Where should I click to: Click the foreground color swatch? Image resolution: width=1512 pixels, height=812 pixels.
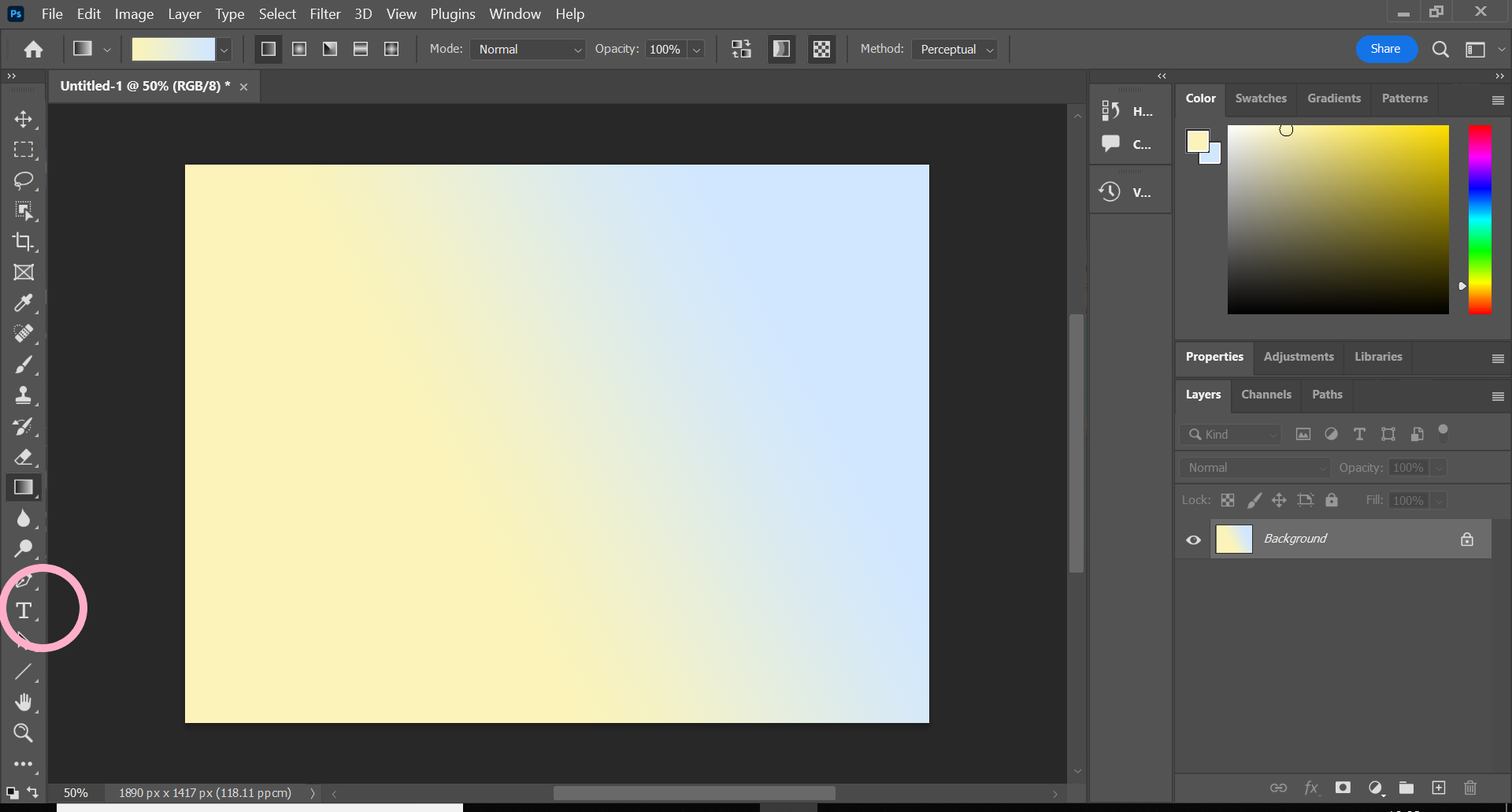click(1197, 141)
